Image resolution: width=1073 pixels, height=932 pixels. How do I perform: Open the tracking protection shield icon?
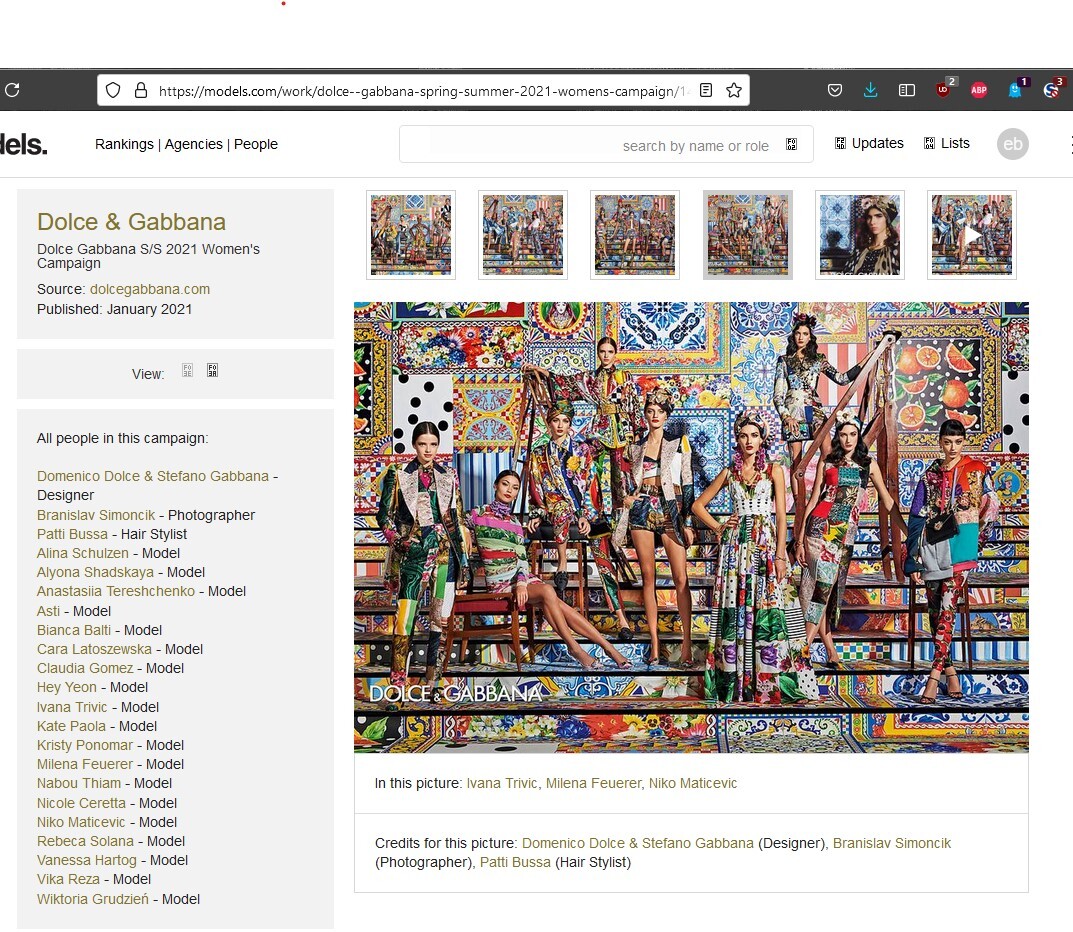[x=113, y=90]
